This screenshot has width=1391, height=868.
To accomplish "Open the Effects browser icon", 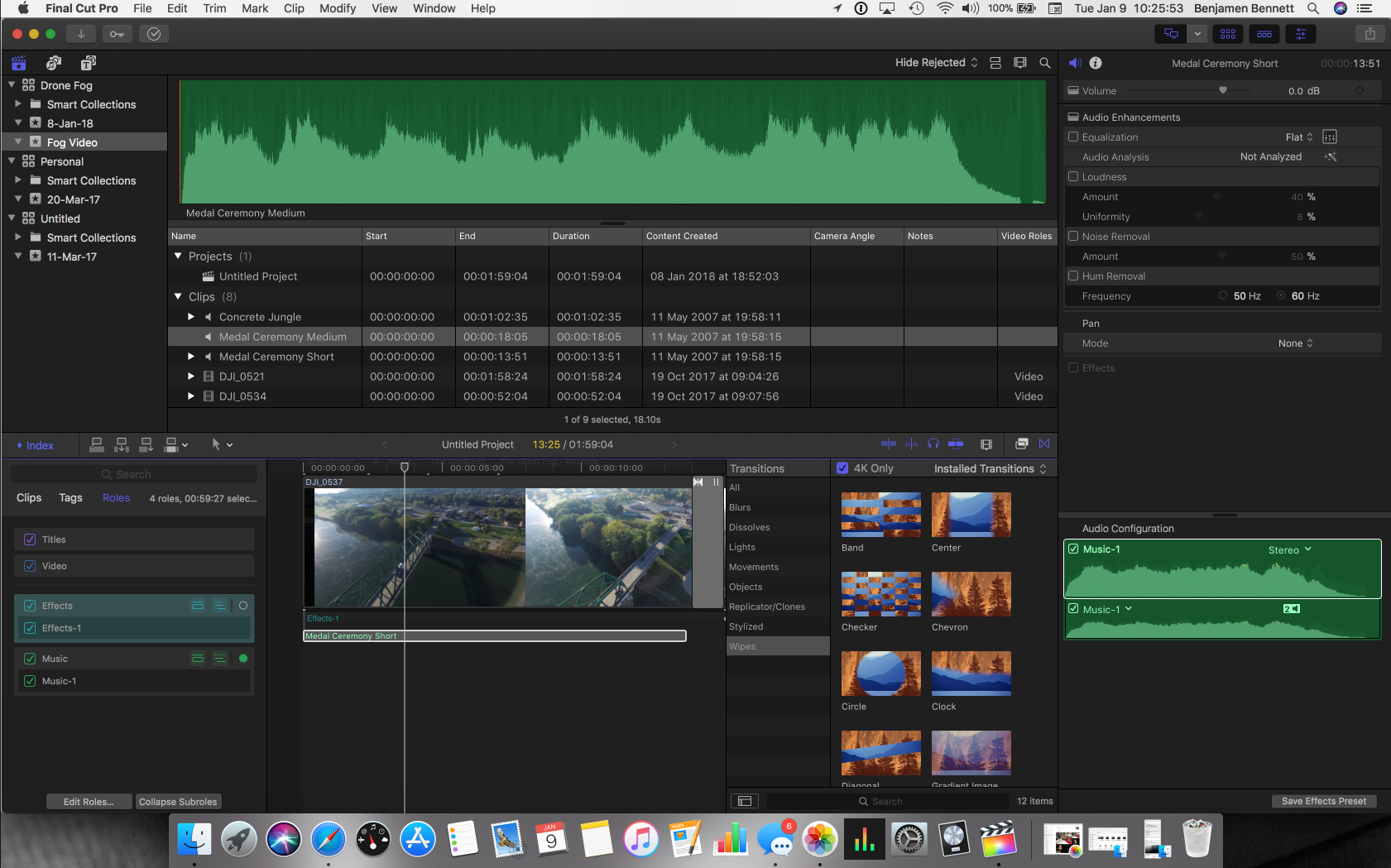I will click(1022, 444).
